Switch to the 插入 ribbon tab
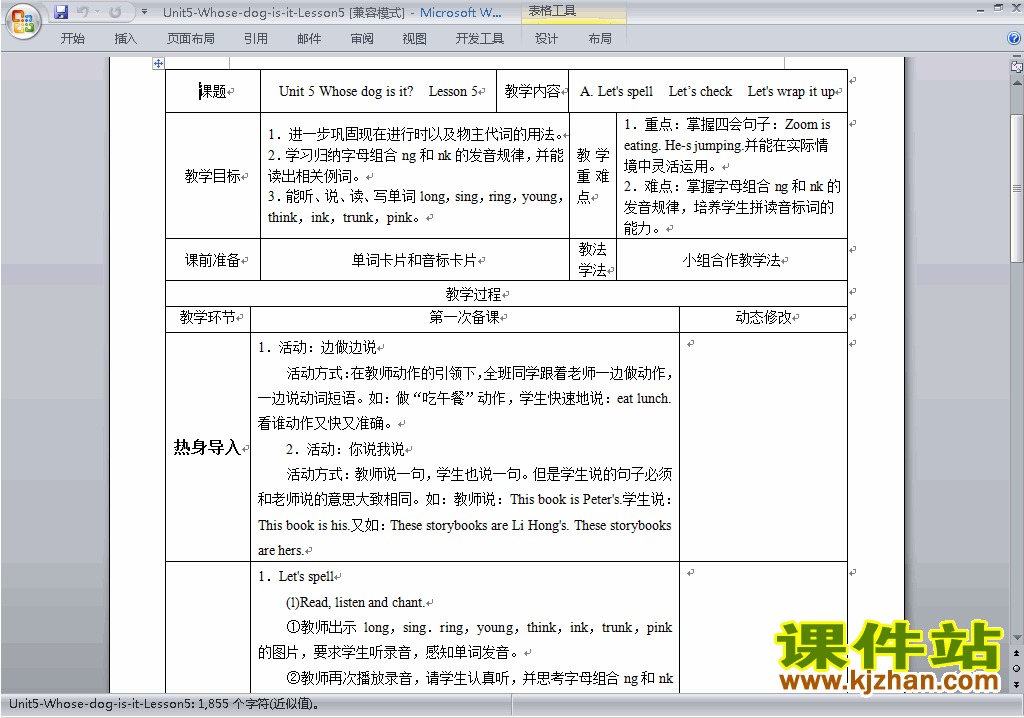The image size is (1024, 718). coord(125,39)
